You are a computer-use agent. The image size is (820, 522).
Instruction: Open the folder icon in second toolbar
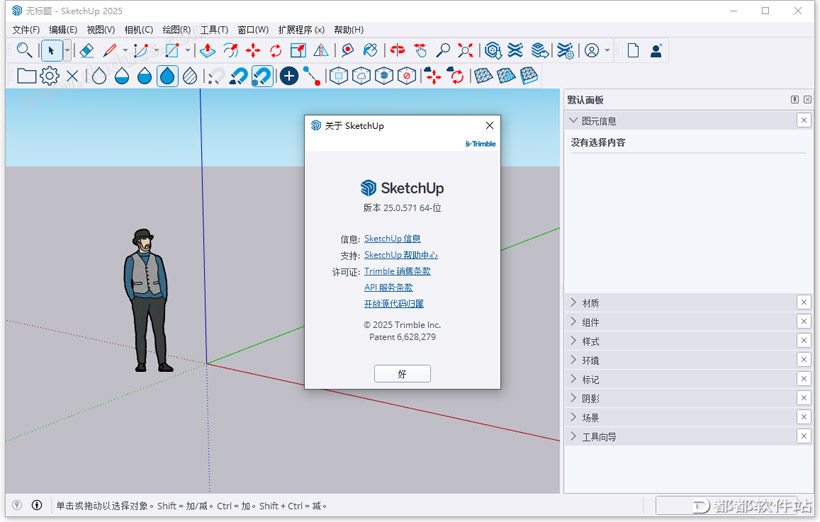point(26,76)
